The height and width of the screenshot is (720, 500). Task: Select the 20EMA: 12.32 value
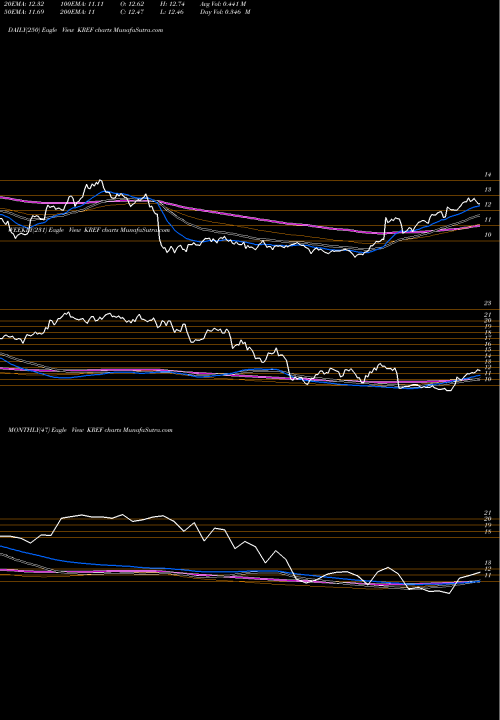click(x=23, y=3)
